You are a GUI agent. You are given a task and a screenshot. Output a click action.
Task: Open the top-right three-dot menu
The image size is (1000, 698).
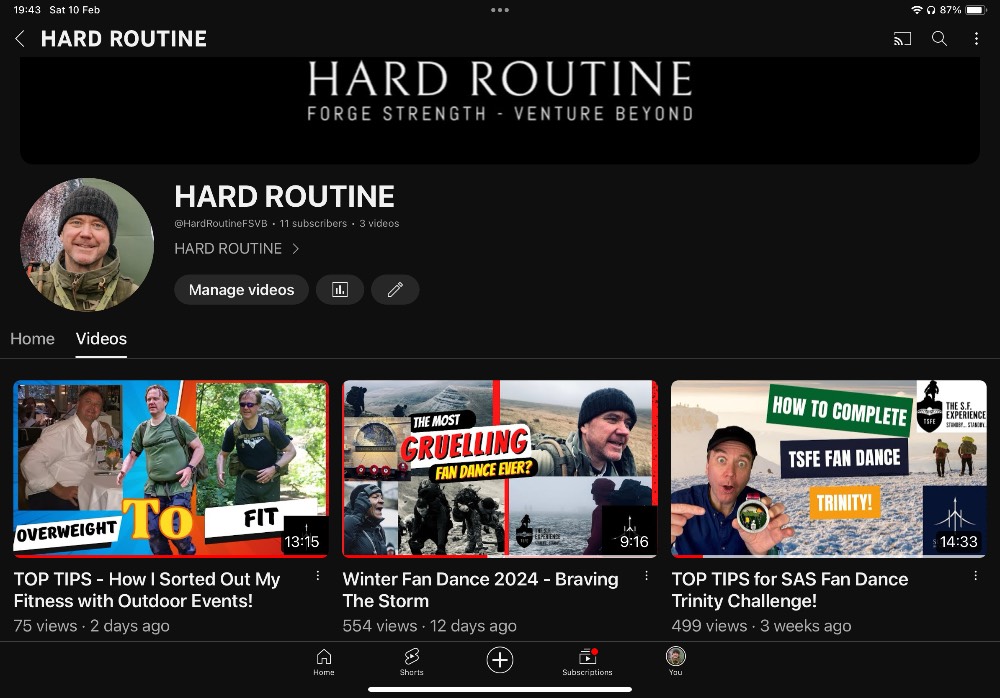[x=976, y=39]
